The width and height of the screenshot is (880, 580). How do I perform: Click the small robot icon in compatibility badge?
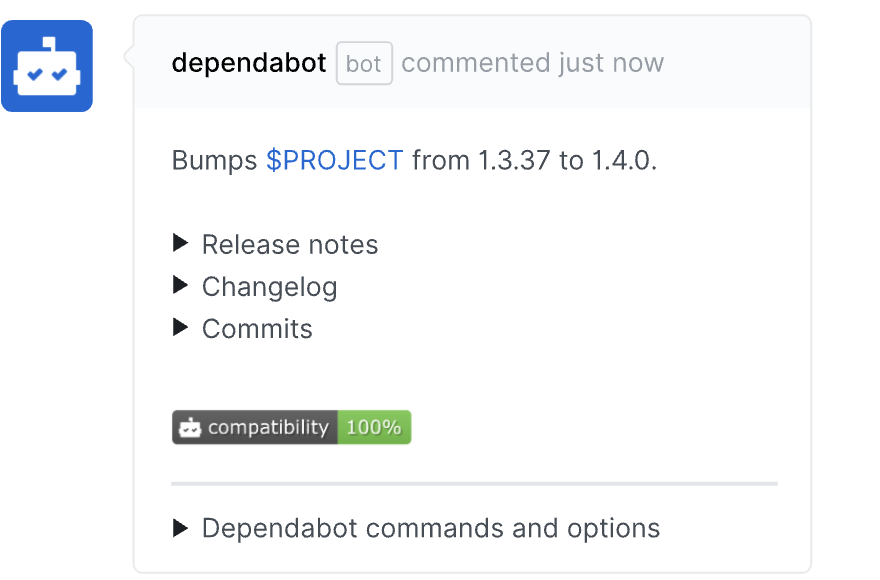[x=189, y=428]
